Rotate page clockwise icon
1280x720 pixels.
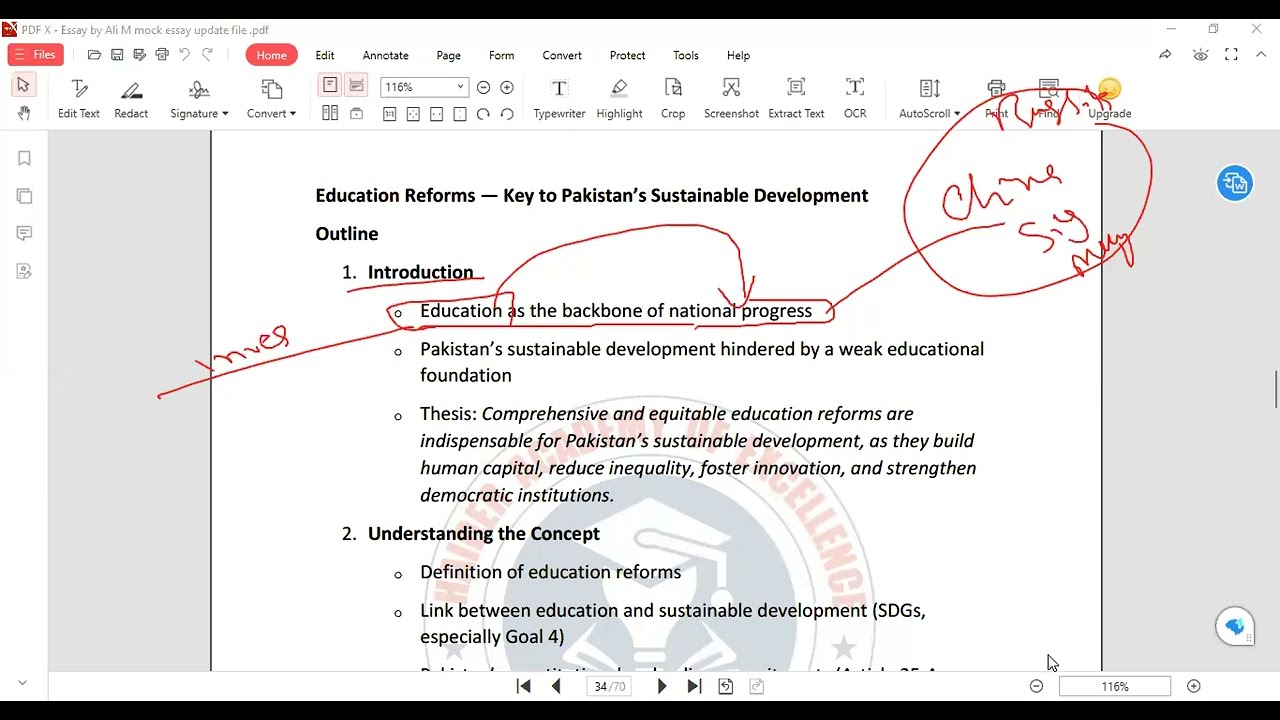pyautogui.click(x=483, y=114)
